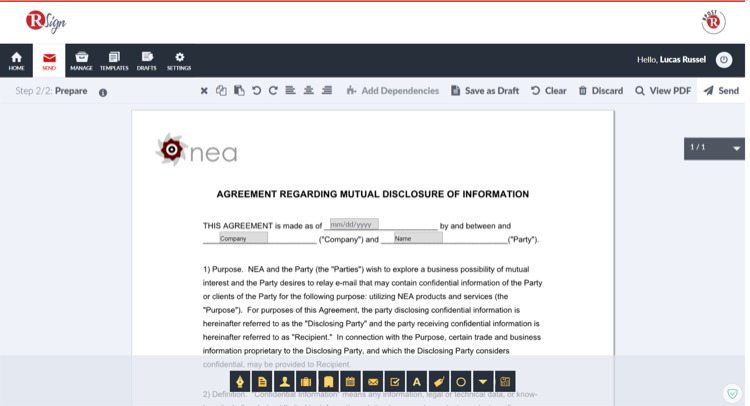
Task: Click the agreement title heading
Action: [373, 194]
